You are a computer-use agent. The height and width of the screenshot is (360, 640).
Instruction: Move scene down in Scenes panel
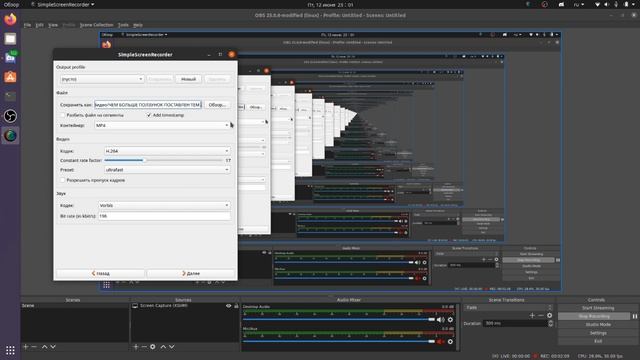point(53,347)
